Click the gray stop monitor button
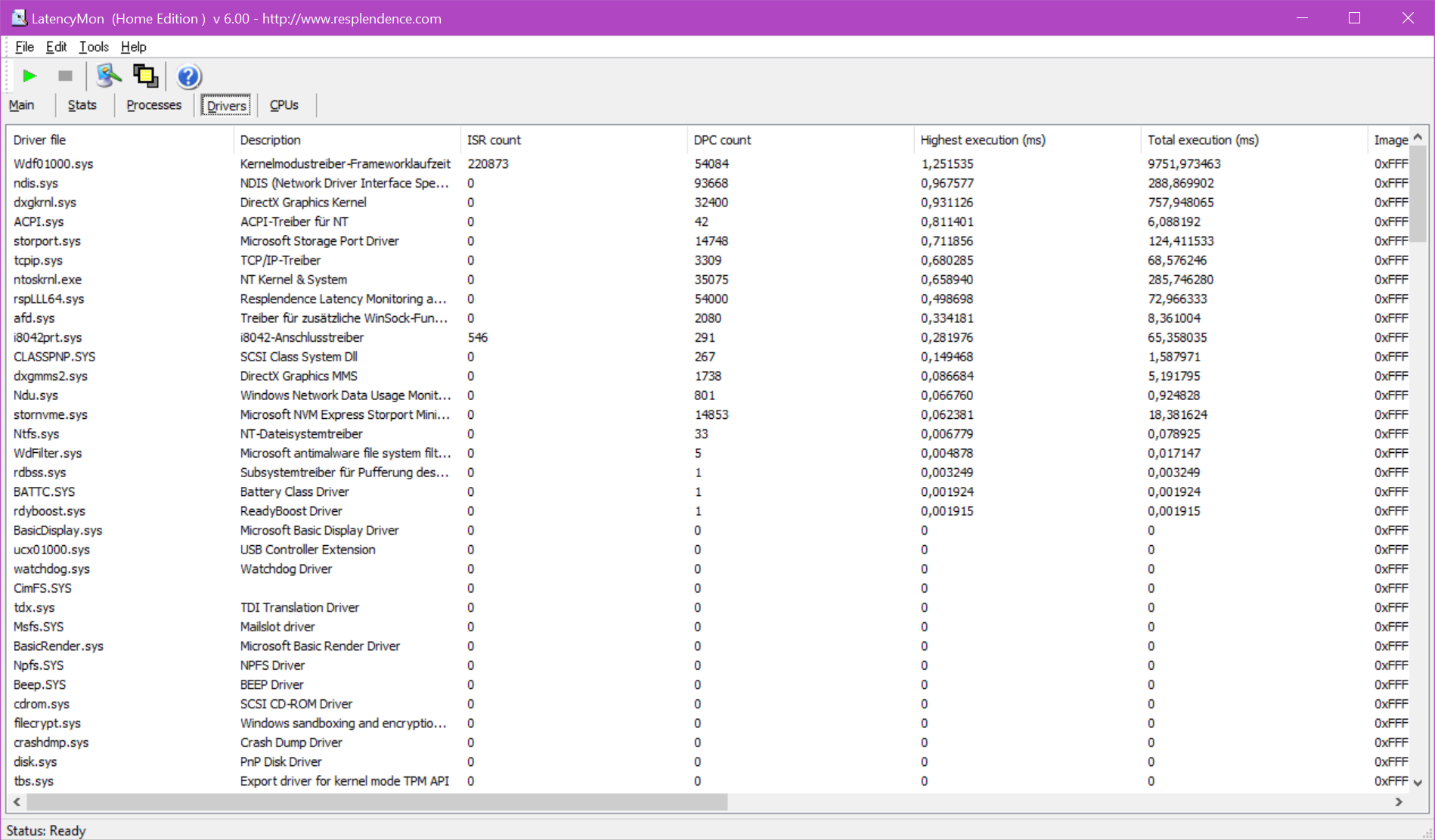The image size is (1435, 840). click(66, 76)
